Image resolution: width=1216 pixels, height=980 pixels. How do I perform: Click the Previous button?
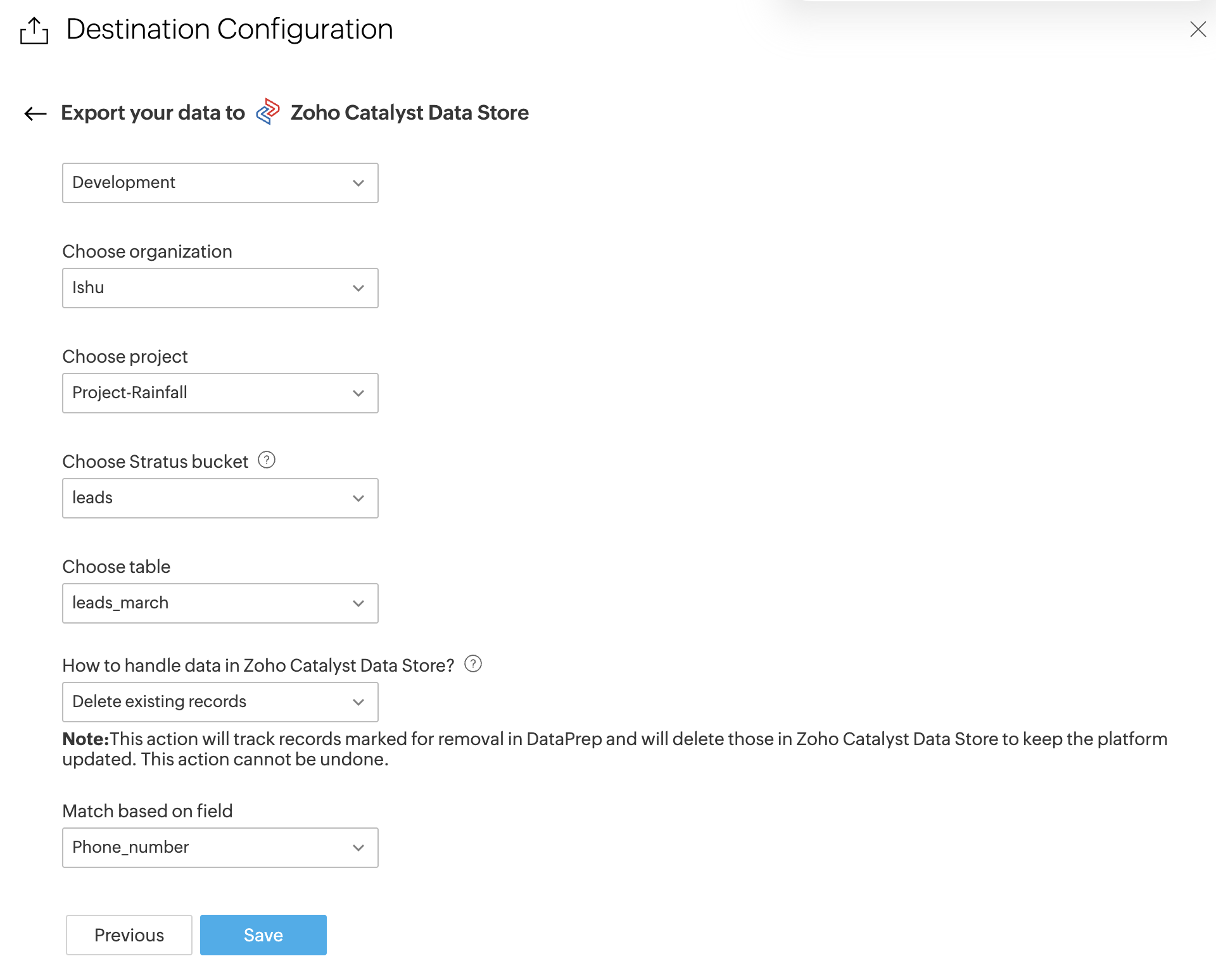(129, 935)
